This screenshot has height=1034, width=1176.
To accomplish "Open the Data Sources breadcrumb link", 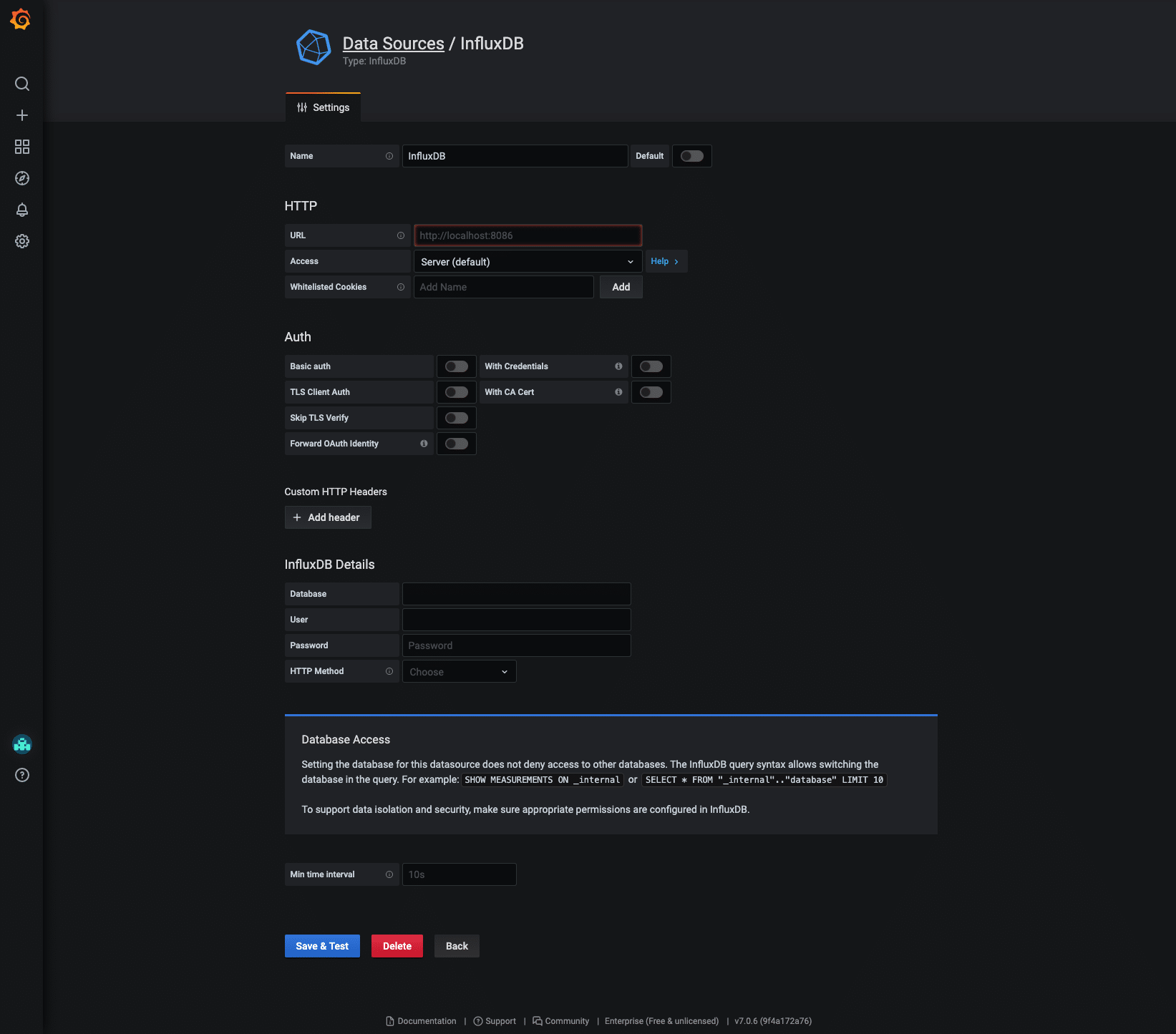I will point(393,43).
